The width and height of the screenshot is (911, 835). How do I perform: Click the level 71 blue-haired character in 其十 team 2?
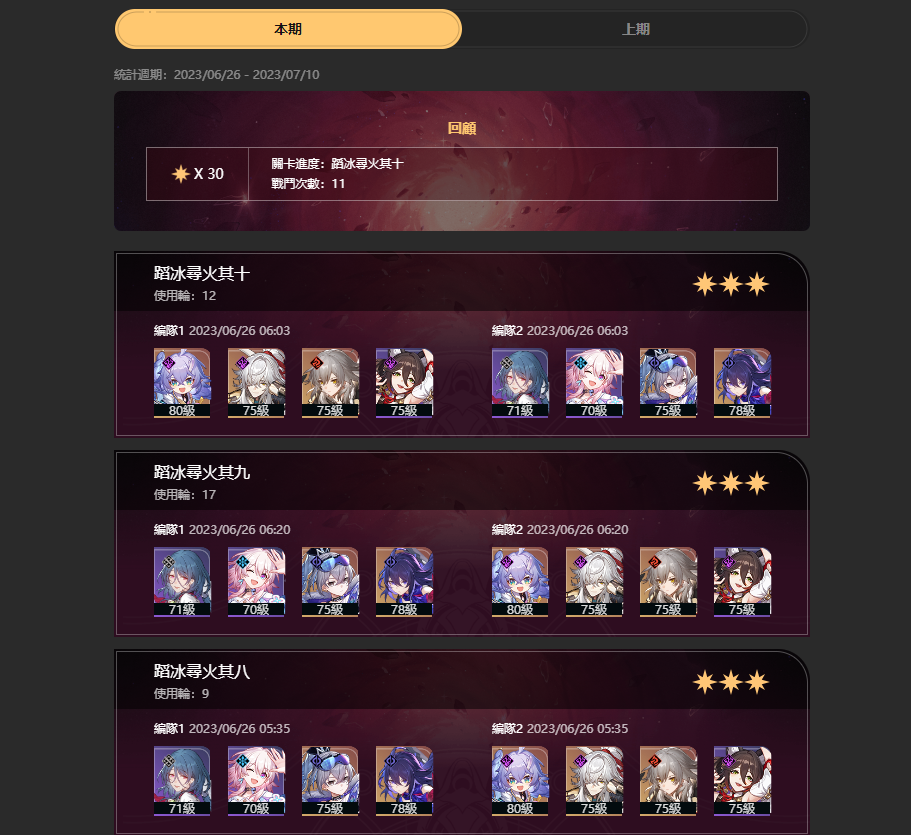pos(520,383)
